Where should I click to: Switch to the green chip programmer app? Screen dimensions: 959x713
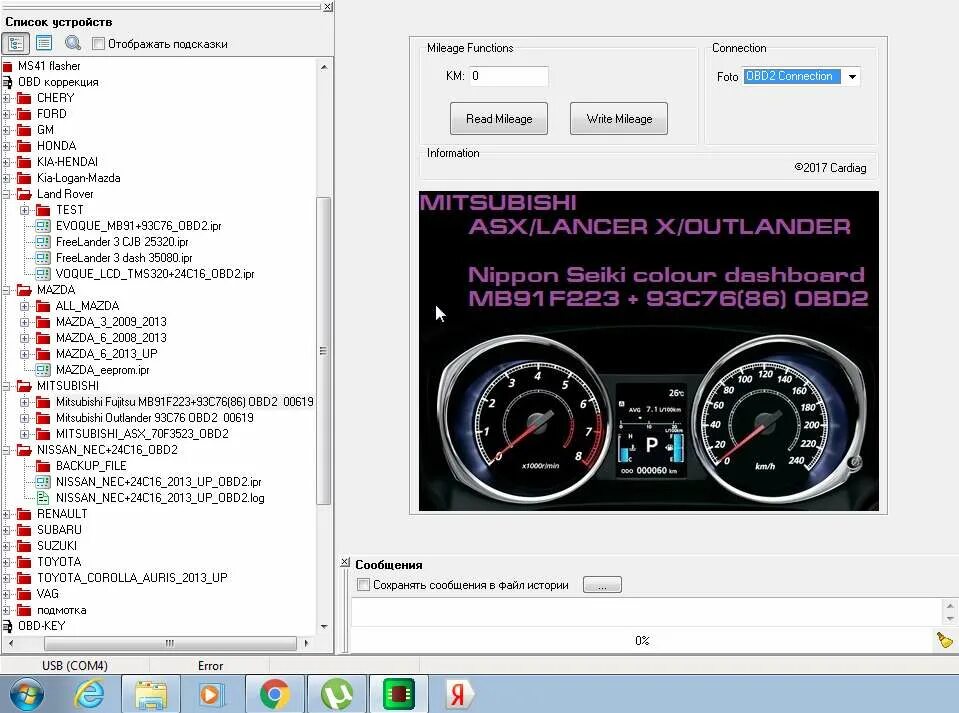point(398,695)
